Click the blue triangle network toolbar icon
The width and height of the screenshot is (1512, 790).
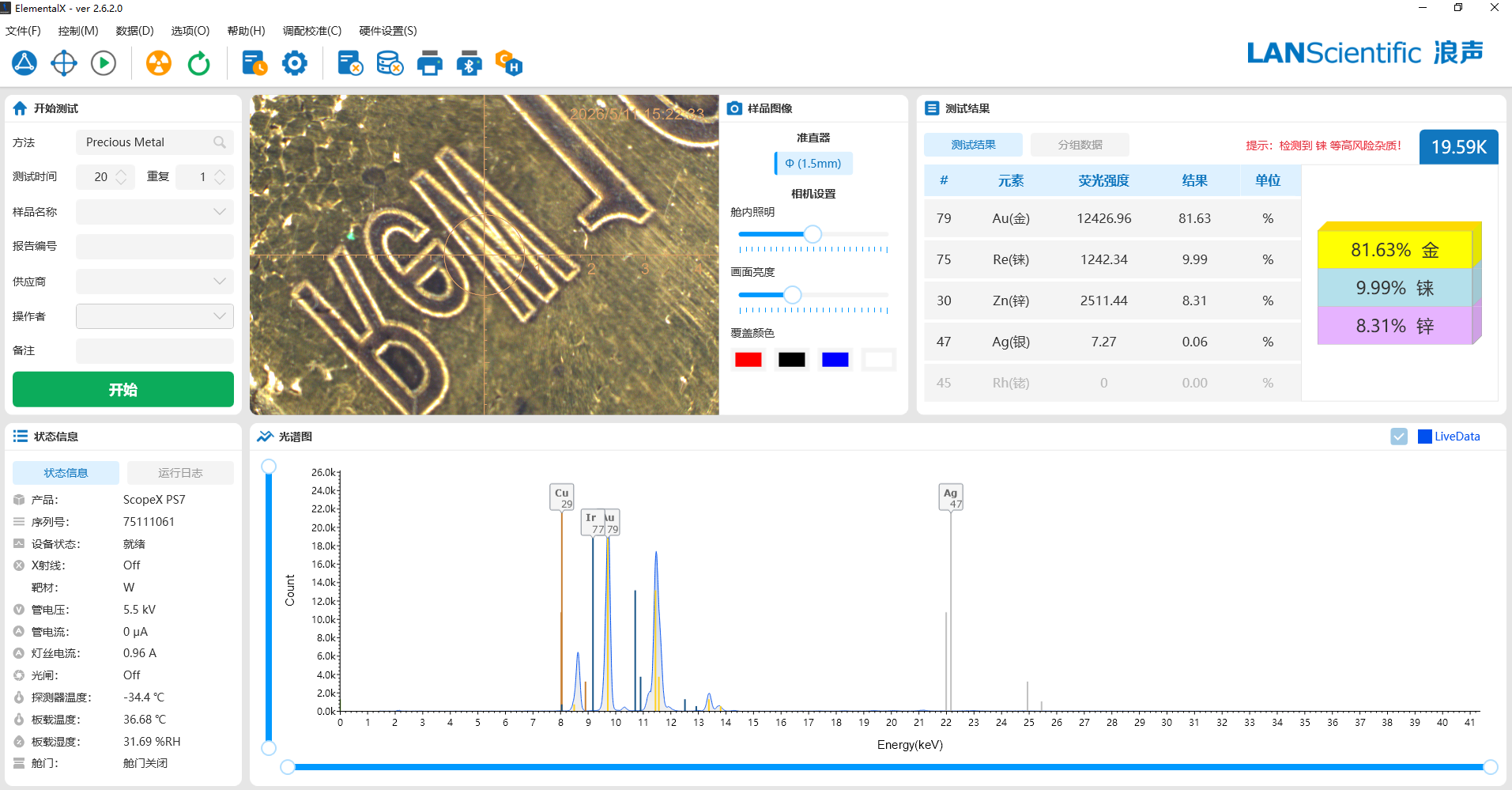point(25,63)
